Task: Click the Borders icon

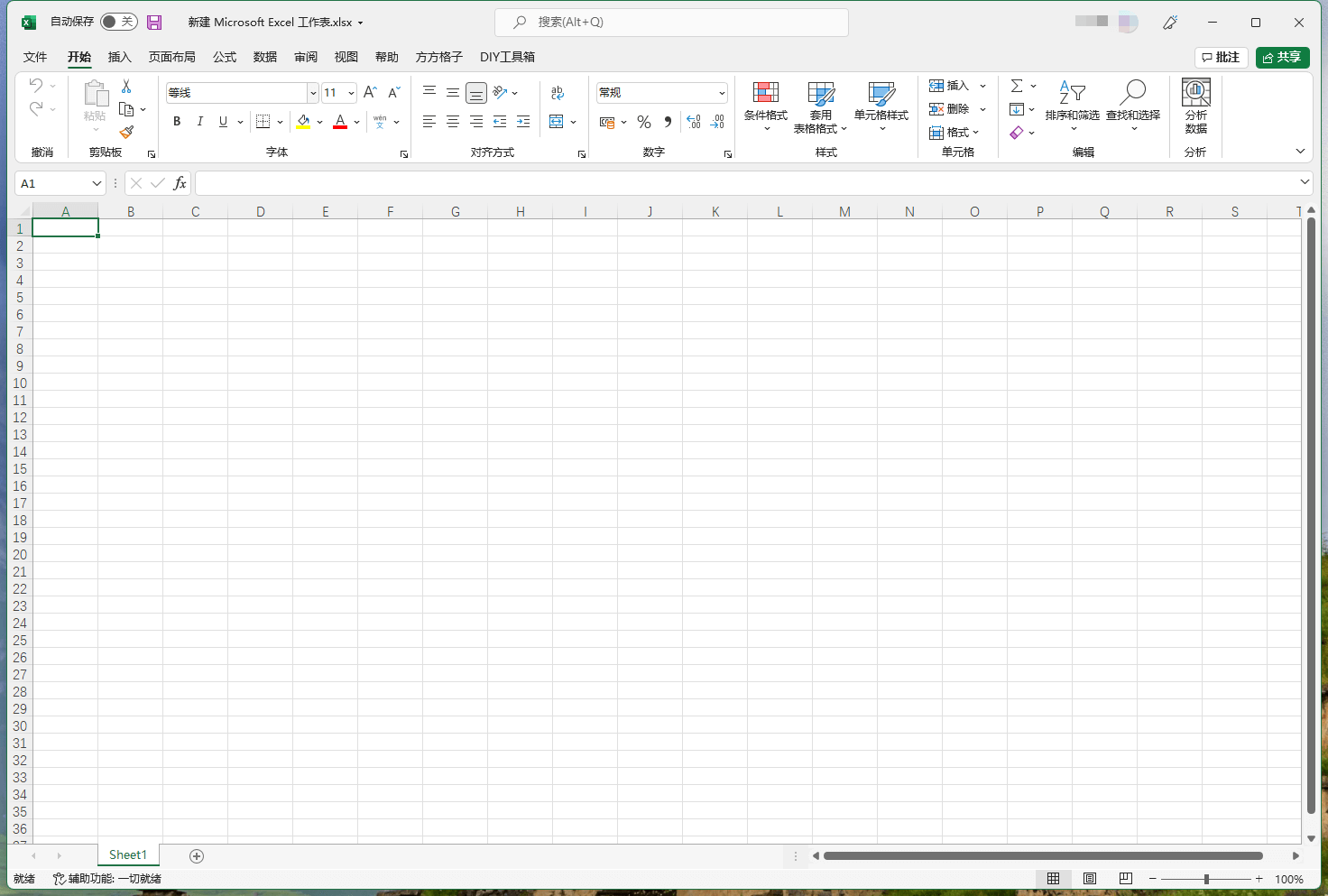Action: (x=263, y=122)
